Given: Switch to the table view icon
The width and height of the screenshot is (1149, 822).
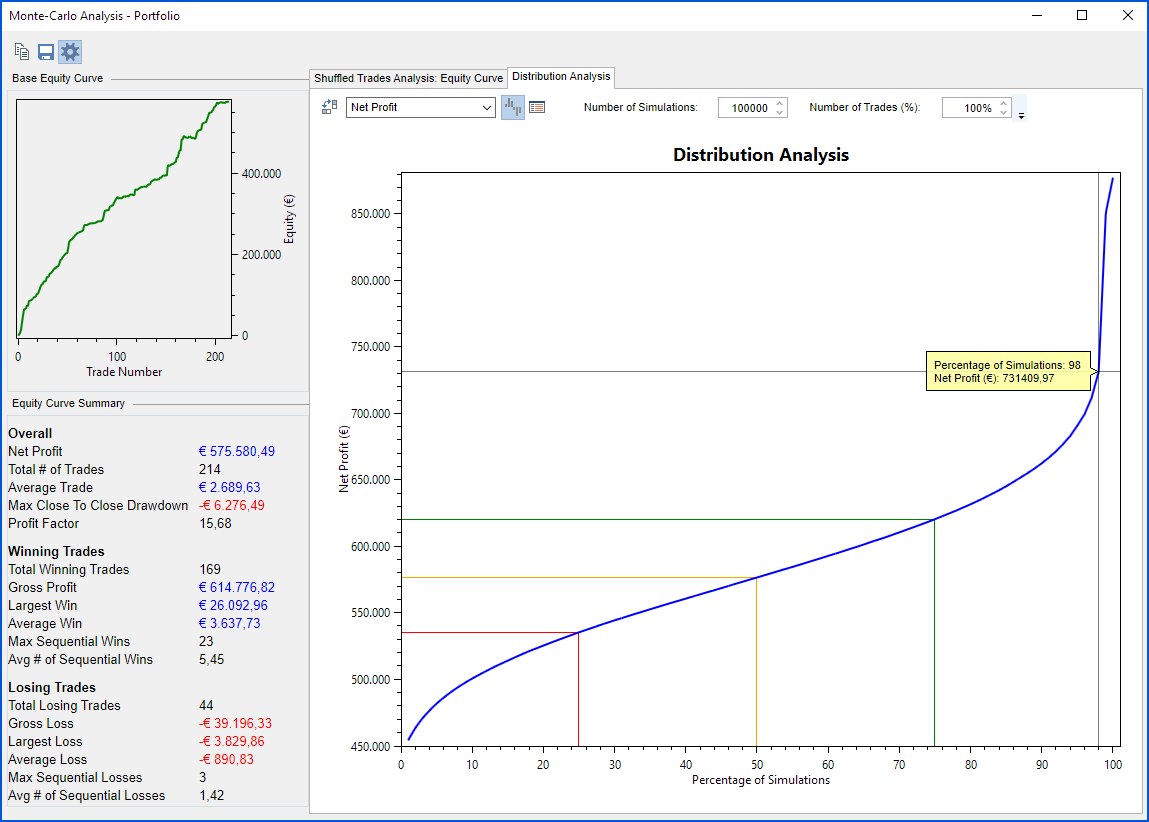Looking at the screenshot, I should (x=537, y=107).
